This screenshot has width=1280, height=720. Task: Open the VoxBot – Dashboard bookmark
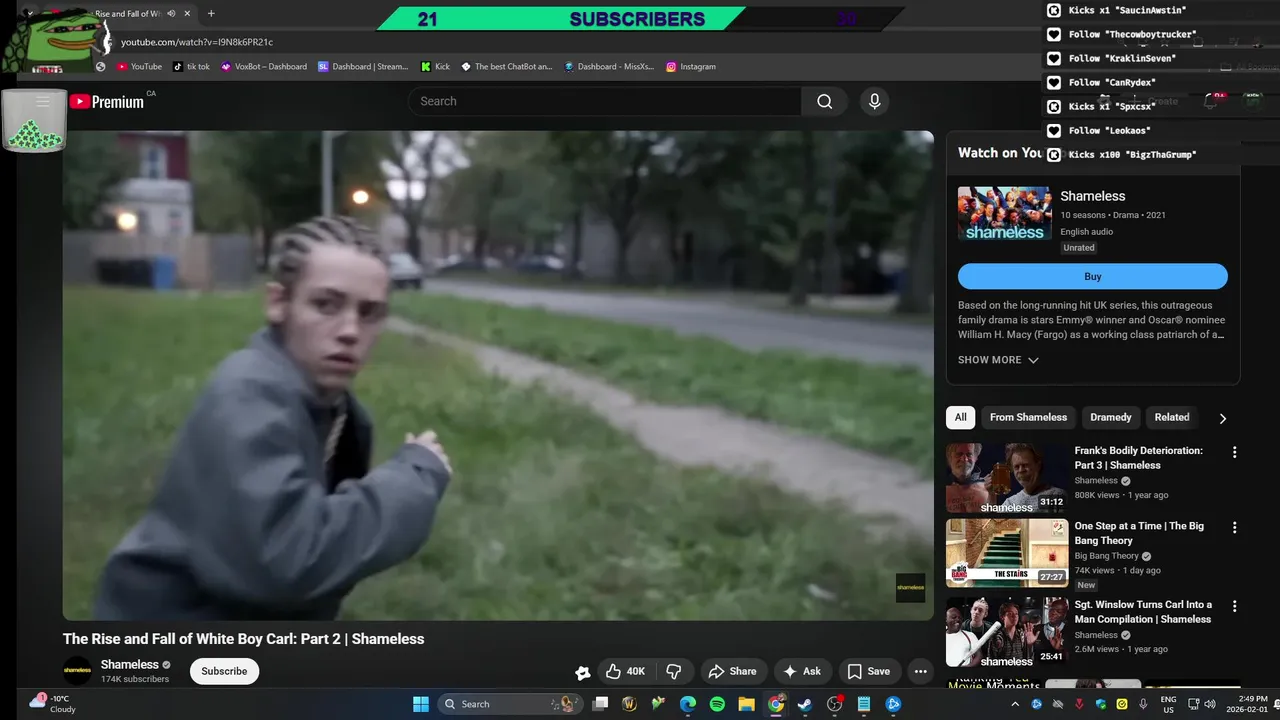click(x=264, y=66)
